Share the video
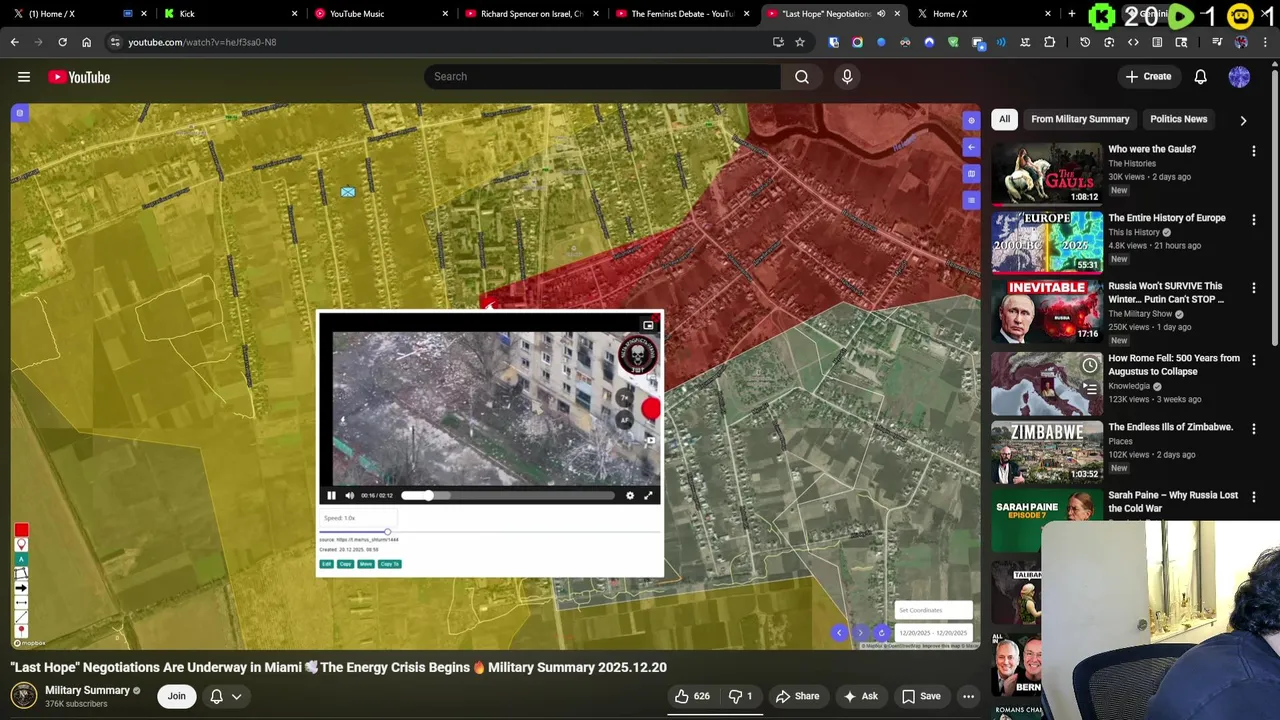The width and height of the screenshot is (1280, 720). pyautogui.click(x=797, y=696)
